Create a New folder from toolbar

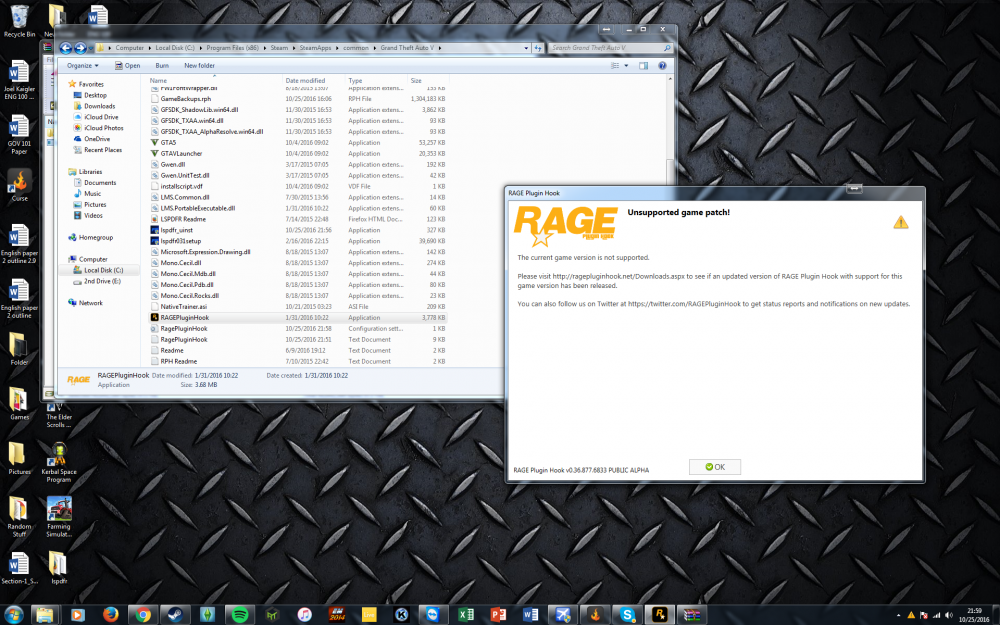click(199, 66)
